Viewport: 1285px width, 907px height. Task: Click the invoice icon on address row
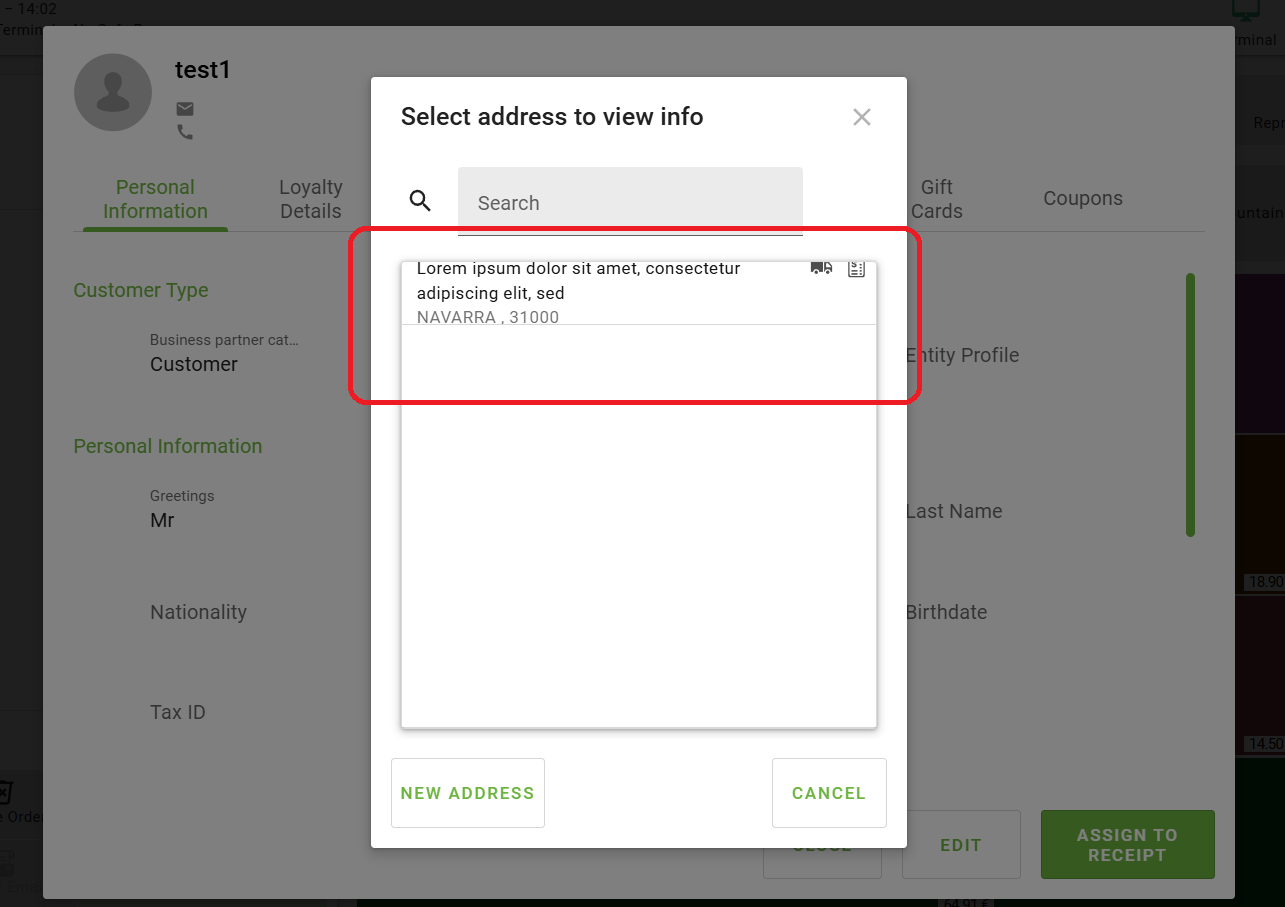(856, 269)
